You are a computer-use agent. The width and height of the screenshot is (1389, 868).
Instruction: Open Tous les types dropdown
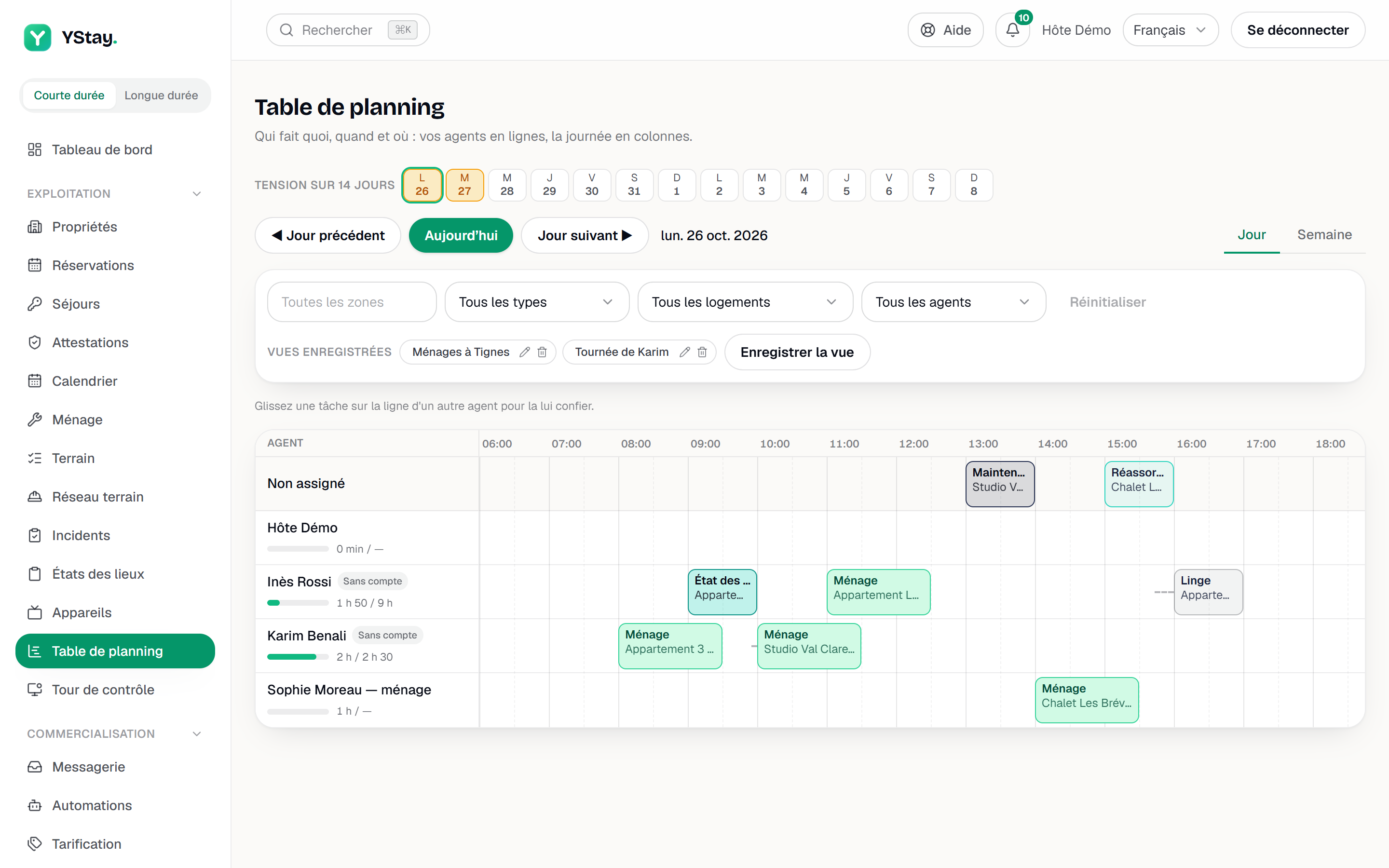coord(537,302)
